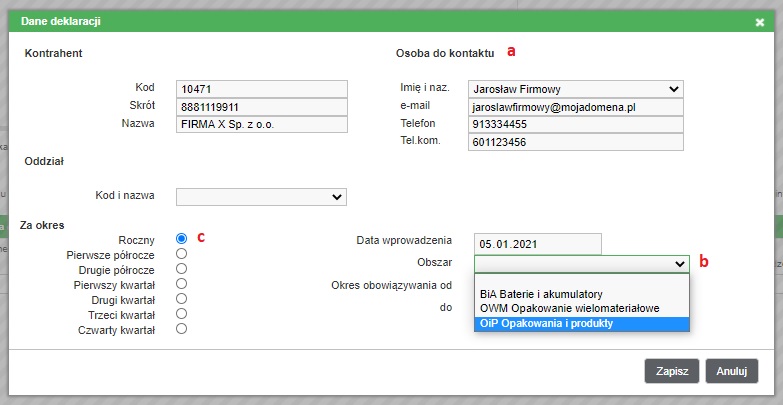Collapse the Obszar dropdown list
Image resolution: width=783 pixels, height=405 pixels.
click(x=582, y=263)
